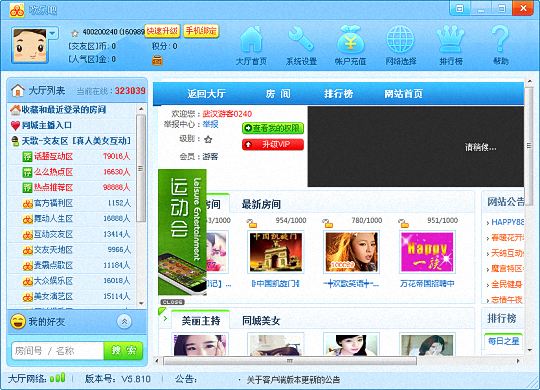Open 双歌笑语 room thumbnail

point(352,252)
